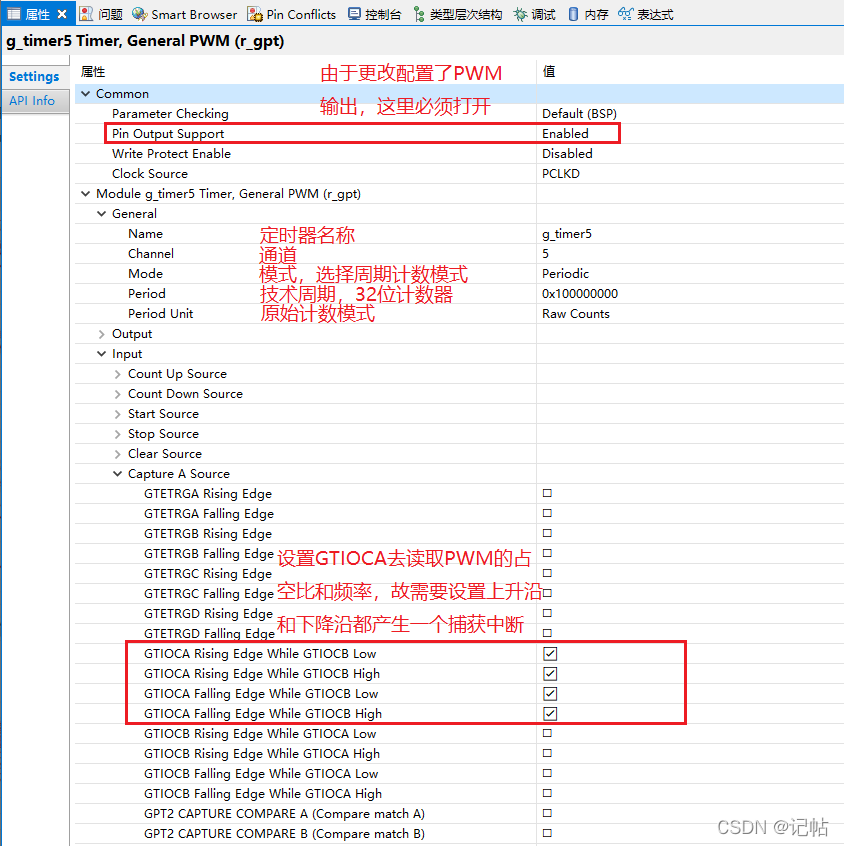Click the Period value 0x100000000
The height and width of the screenshot is (846, 844).
(x=580, y=294)
